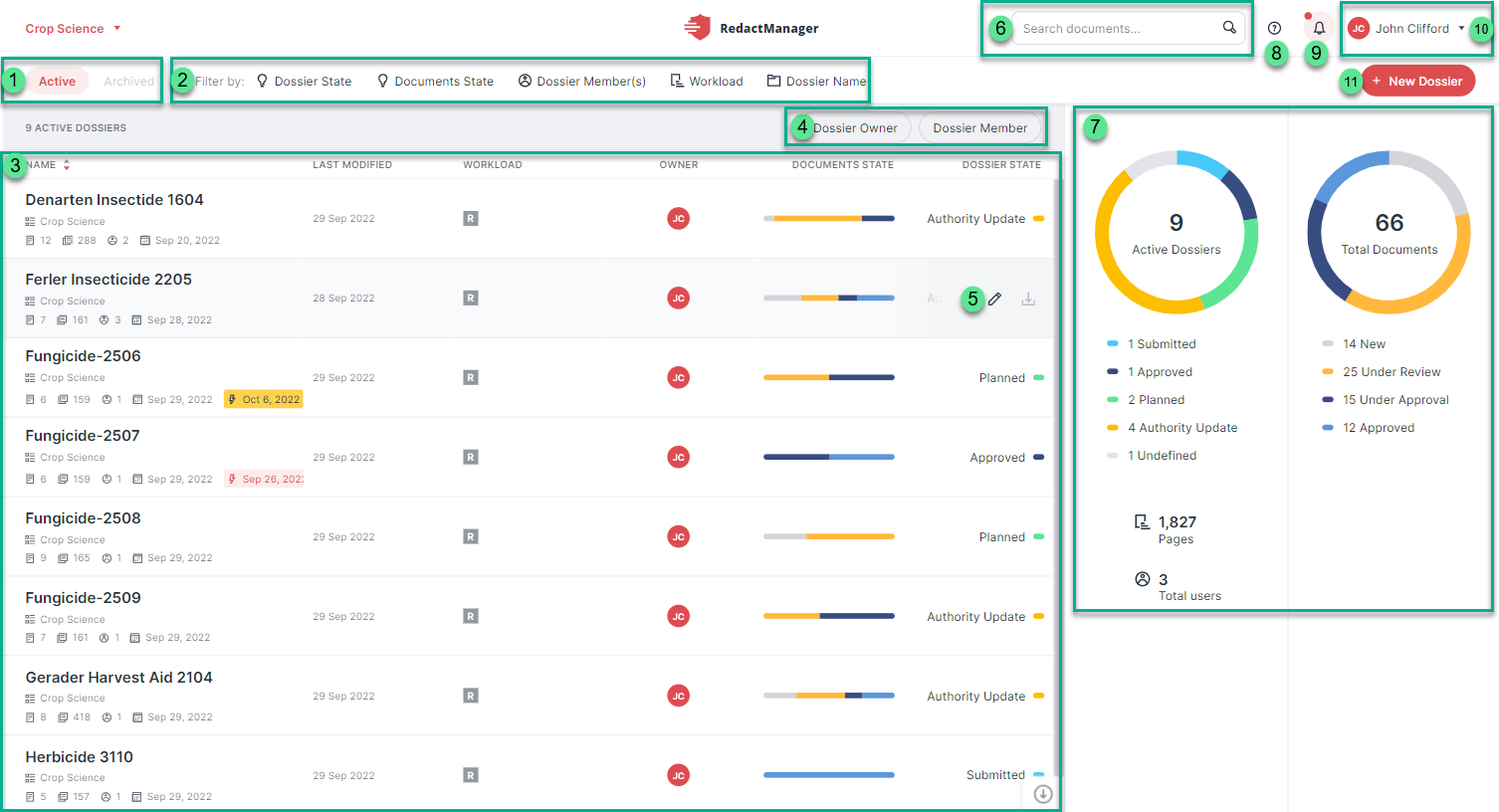Filter chart by 1 Approved dossier
1499x812 pixels.
click(x=1150, y=372)
